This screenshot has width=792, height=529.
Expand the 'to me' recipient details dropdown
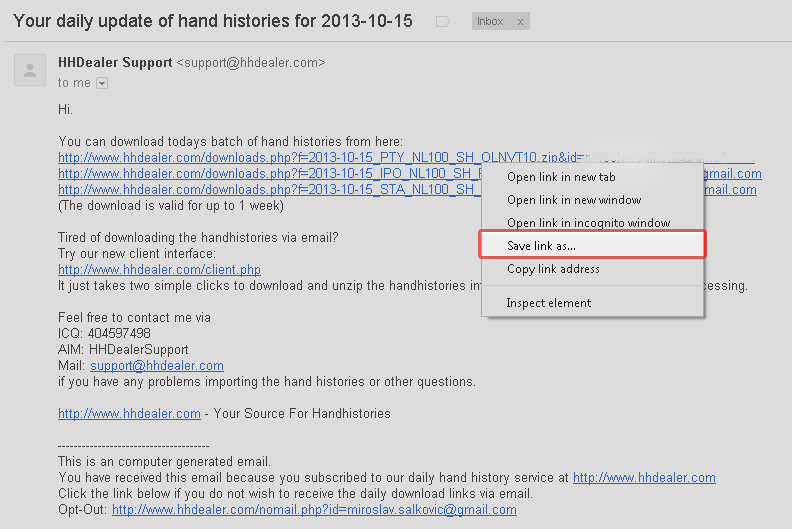pos(102,83)
